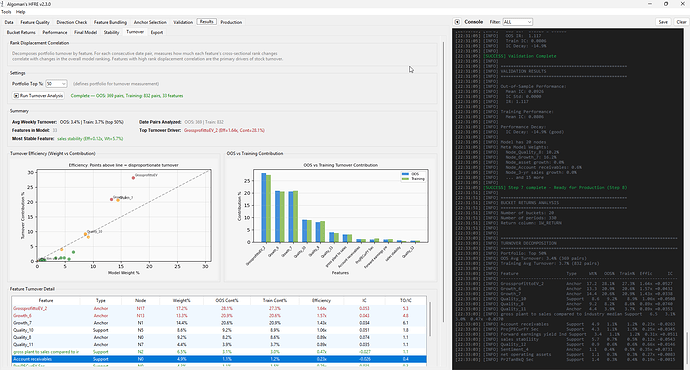Click the highlighted Account receivables row
690x370 pixels.
click(219, 359)
